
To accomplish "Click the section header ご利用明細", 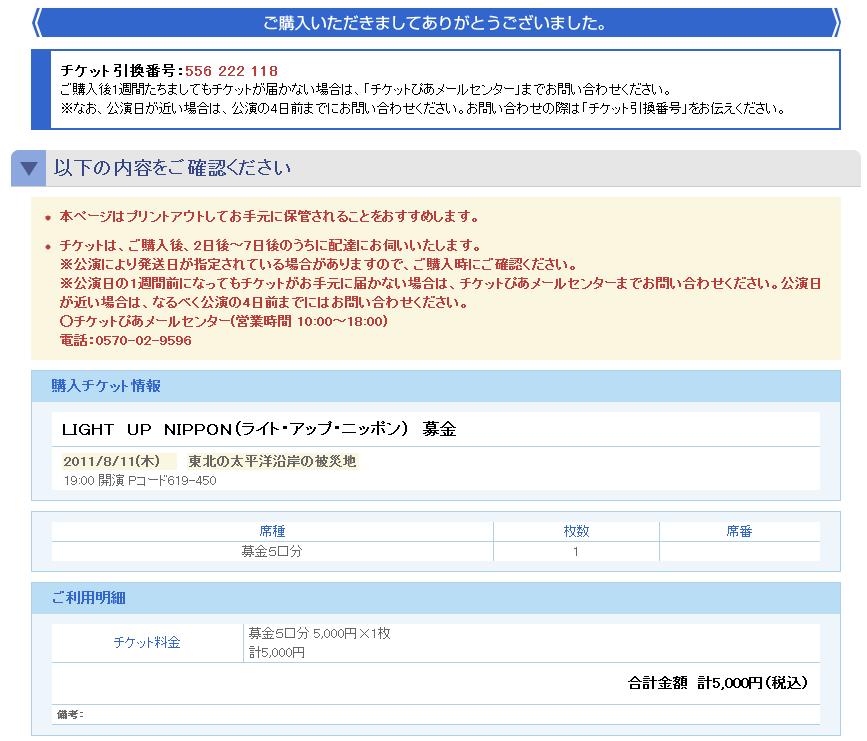I will point(88,598).
